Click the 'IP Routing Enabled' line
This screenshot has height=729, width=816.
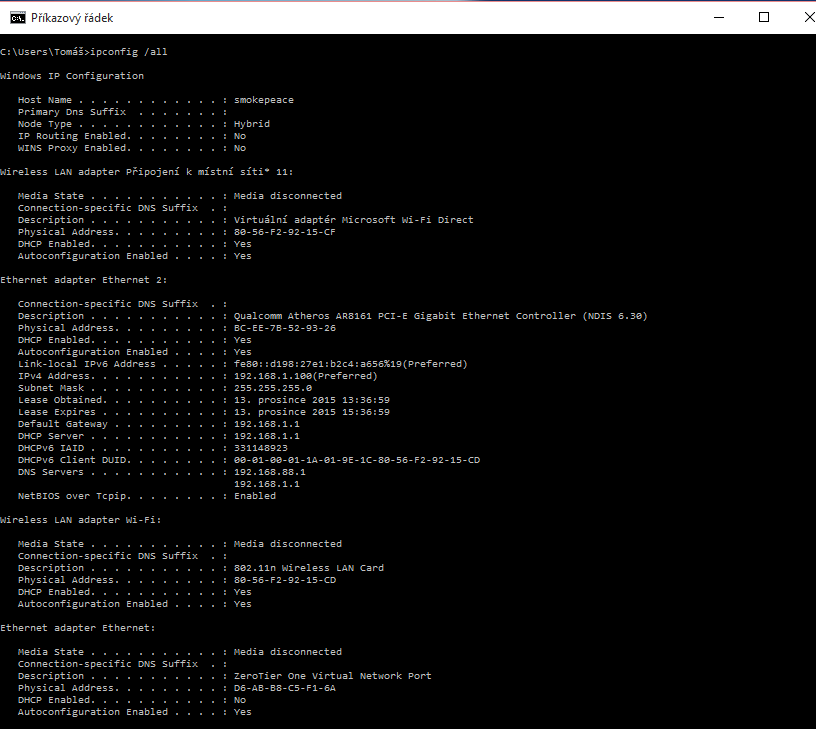(x=132, y=136)
